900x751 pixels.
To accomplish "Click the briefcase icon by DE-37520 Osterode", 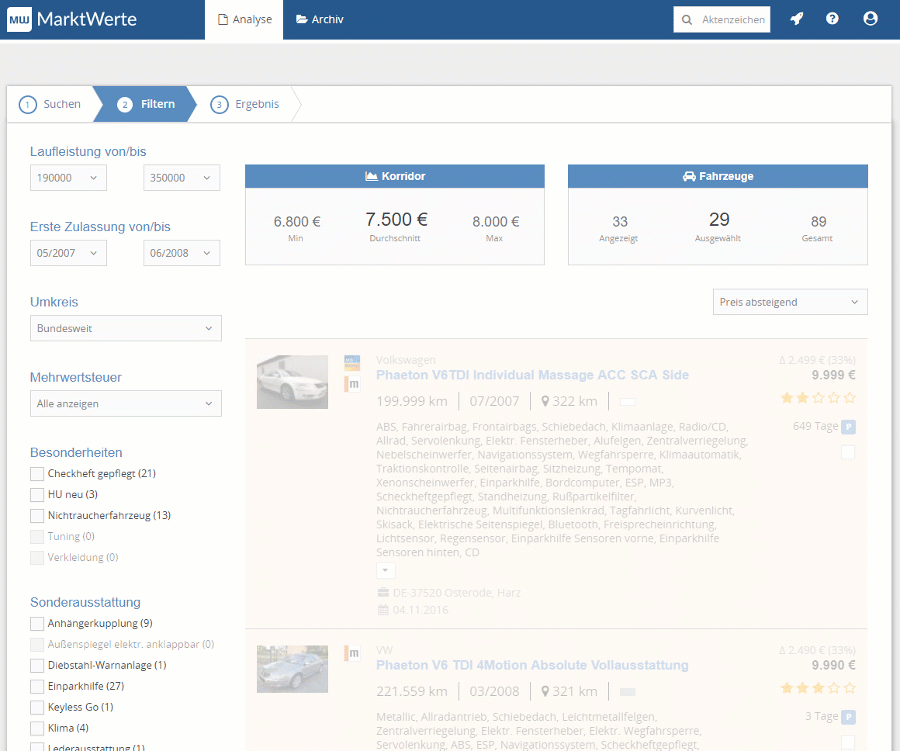I will [x=383, y=593].
